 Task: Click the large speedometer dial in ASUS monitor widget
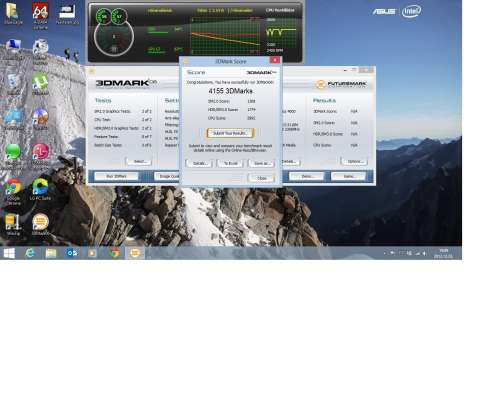114,37
